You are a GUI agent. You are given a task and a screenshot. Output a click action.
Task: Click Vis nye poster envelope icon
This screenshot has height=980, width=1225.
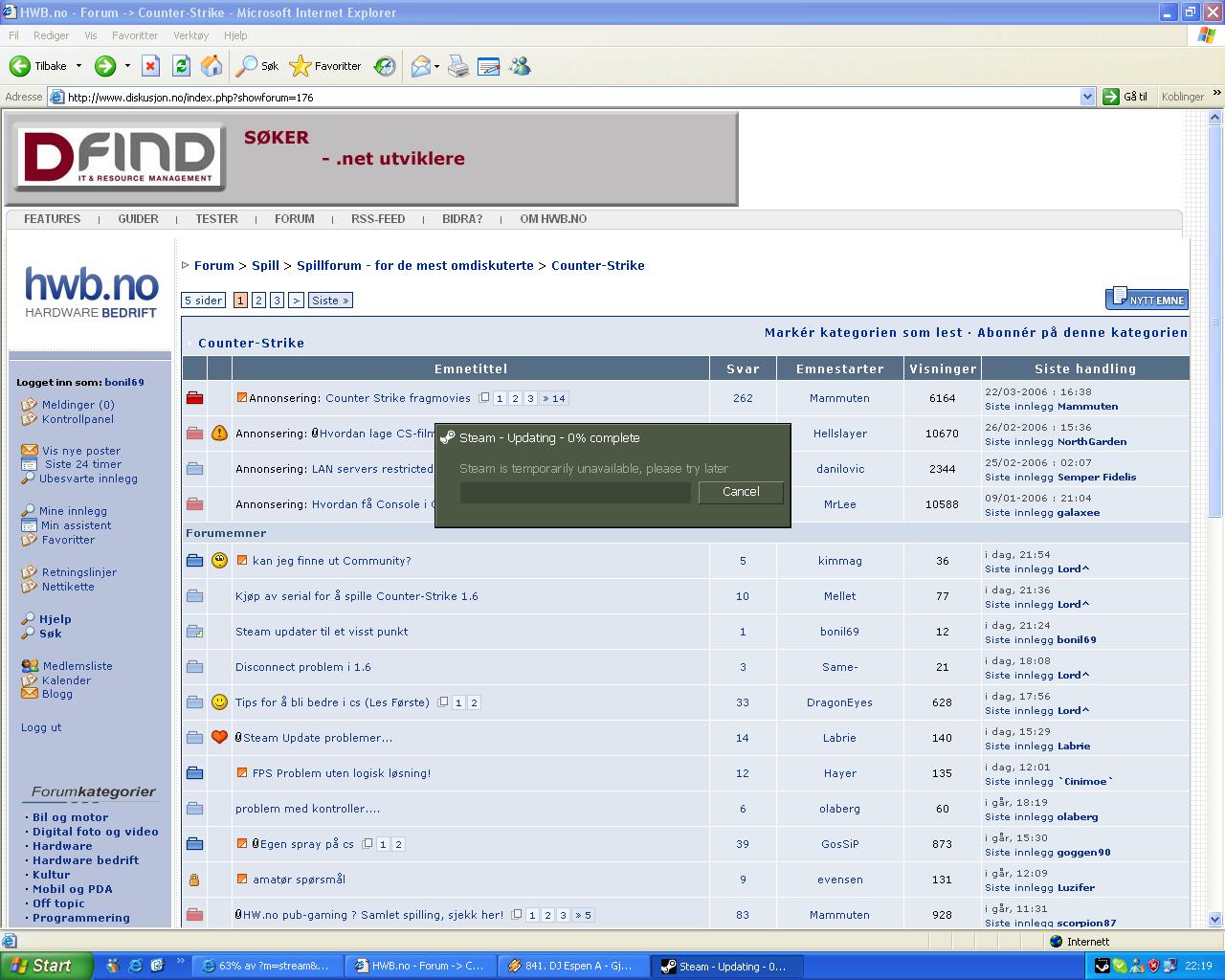pyautogui.click(x=30, y=450)
